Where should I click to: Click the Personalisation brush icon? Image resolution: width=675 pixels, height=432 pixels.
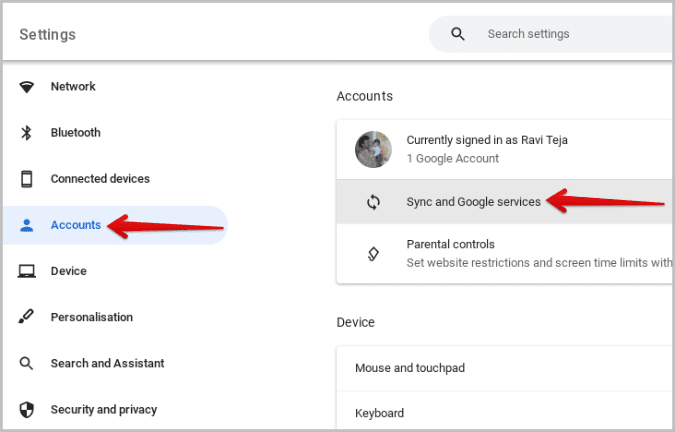(x=26, y=317)
